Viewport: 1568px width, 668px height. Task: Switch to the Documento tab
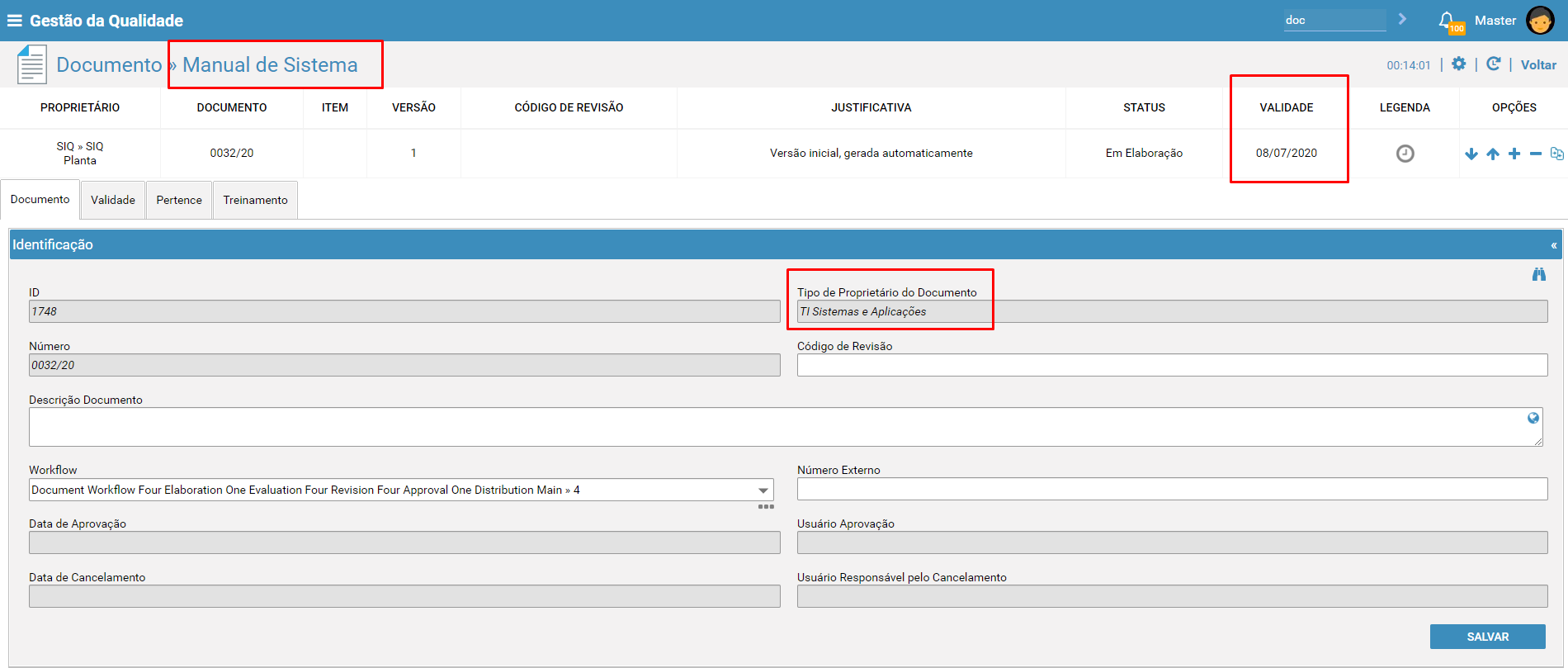[40, 200]
